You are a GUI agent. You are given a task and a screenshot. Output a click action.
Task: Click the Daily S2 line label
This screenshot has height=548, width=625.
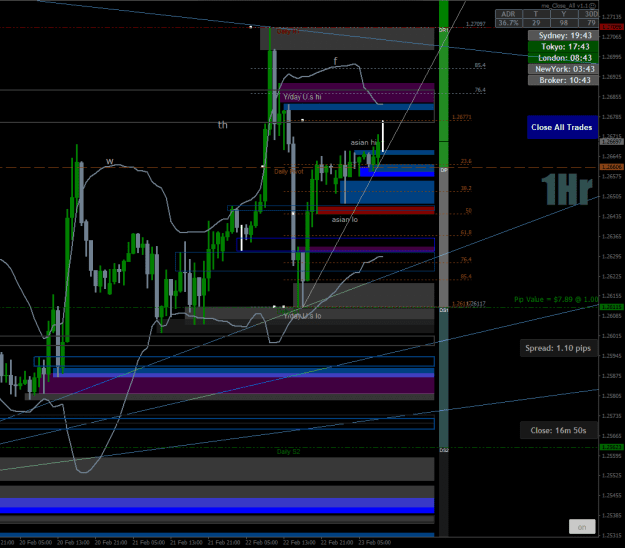288,452
